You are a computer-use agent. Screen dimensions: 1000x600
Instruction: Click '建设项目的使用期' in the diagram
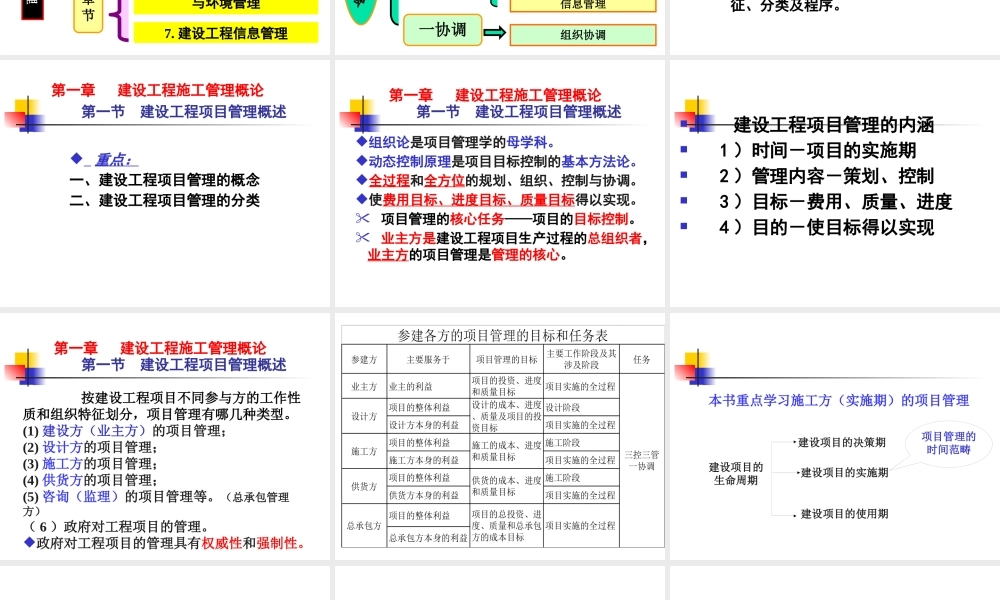(x=844, y=513)
